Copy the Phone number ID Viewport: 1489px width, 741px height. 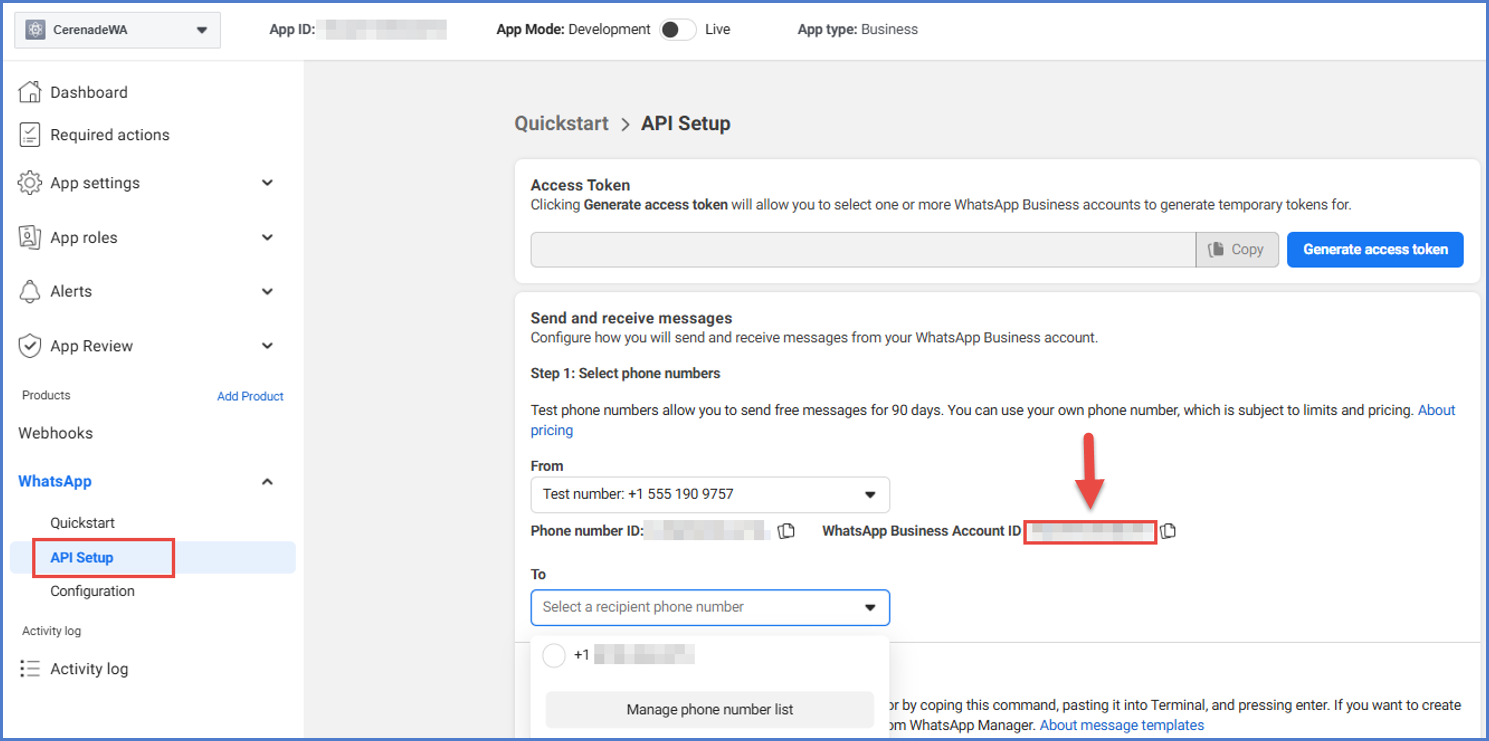786,531
